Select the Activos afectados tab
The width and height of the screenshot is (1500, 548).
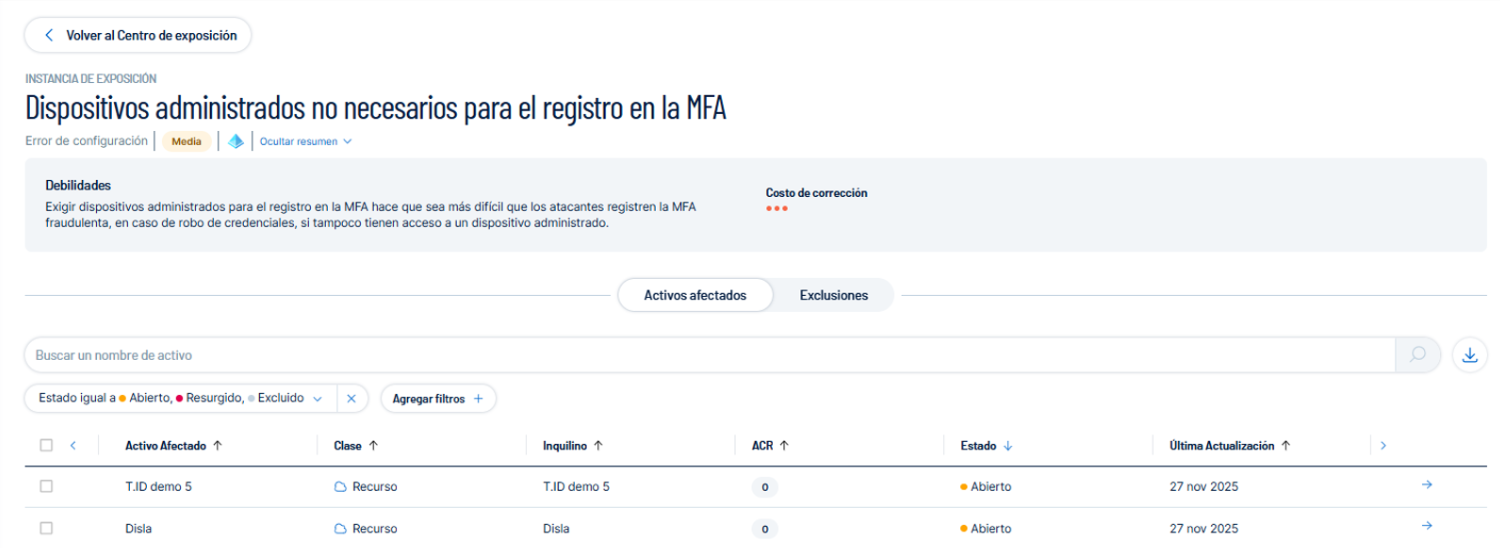point(695,295)
